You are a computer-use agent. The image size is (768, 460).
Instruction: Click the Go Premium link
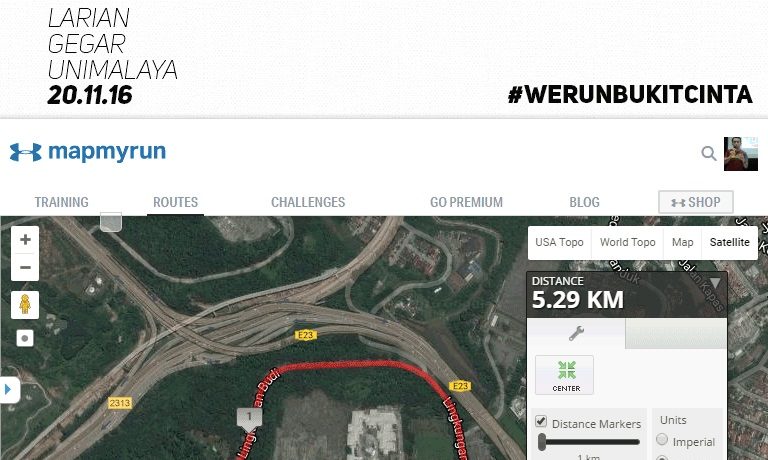(x=466, y=202)
